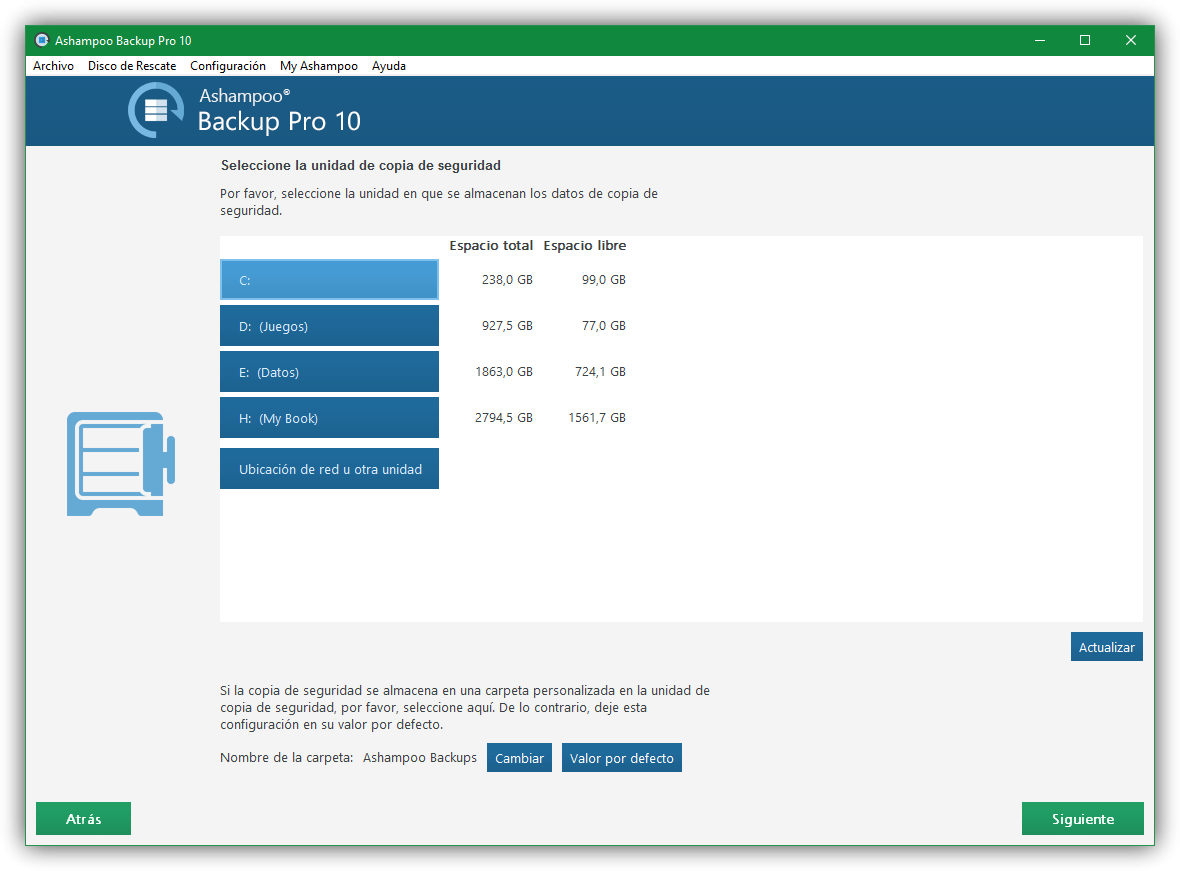Click the 77,0 GB free space value
The image size is (1180, 871).
(604, 325)
